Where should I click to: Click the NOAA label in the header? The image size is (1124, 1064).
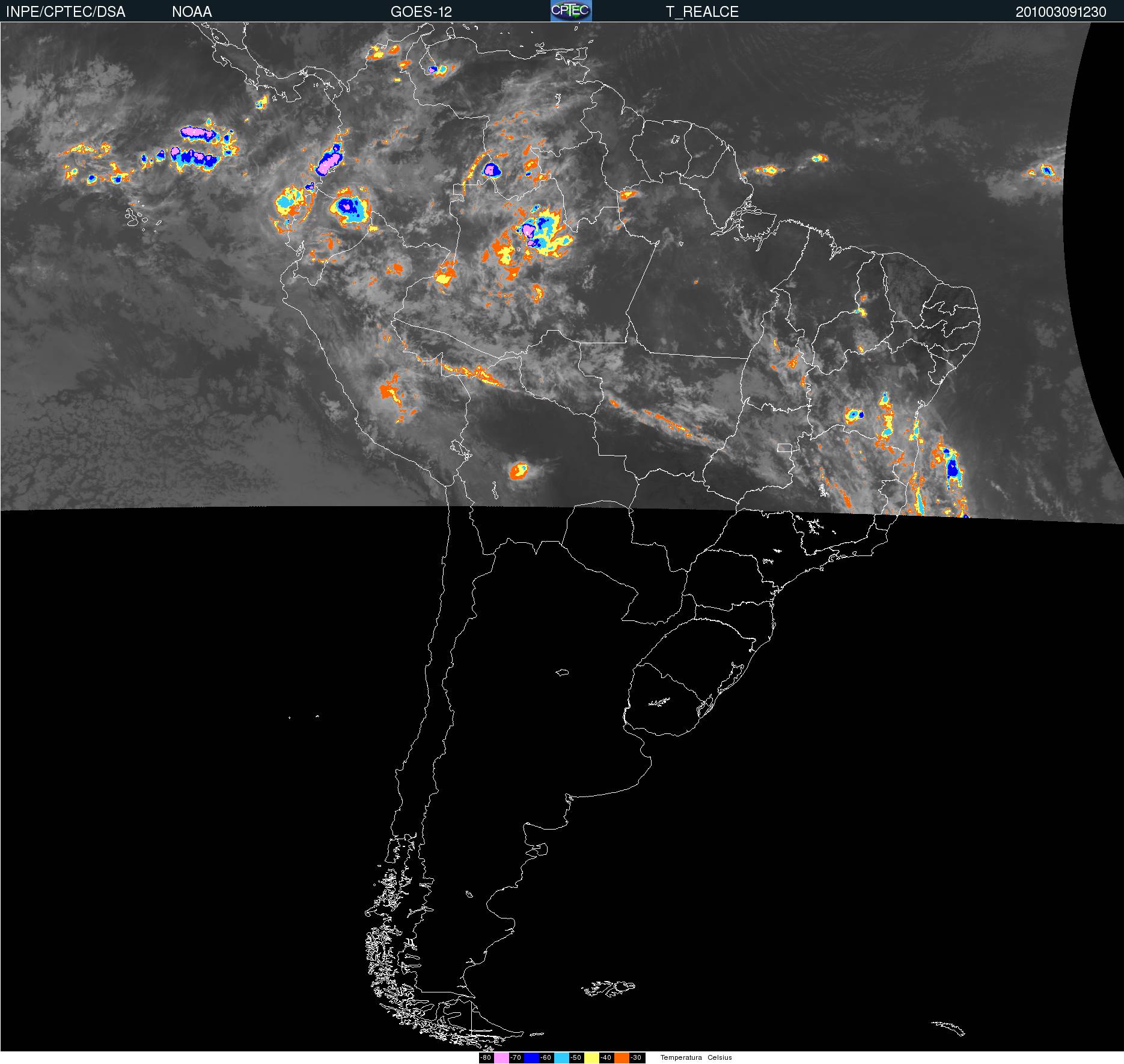click(192, 11)
